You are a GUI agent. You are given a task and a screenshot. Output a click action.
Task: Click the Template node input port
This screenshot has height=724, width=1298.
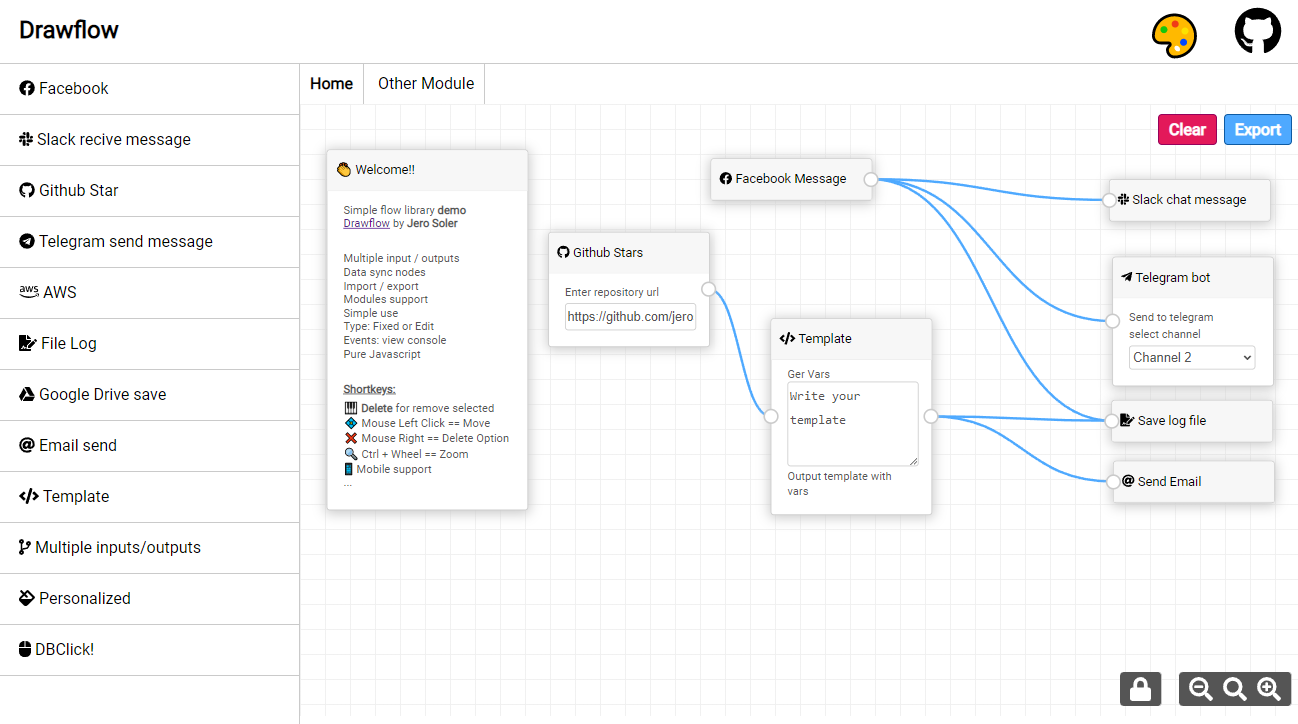pyautogui.click(x=771, y=416)
